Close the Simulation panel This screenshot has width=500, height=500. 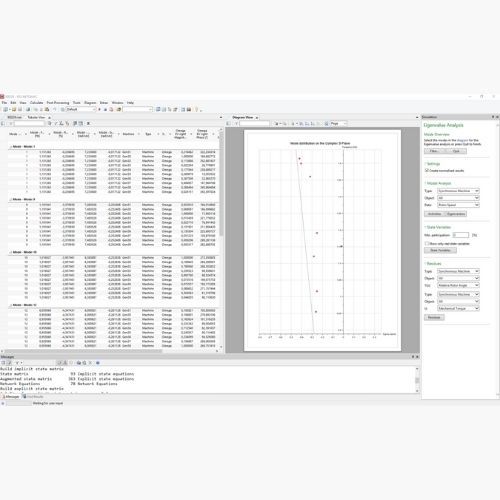pos(497,117)
